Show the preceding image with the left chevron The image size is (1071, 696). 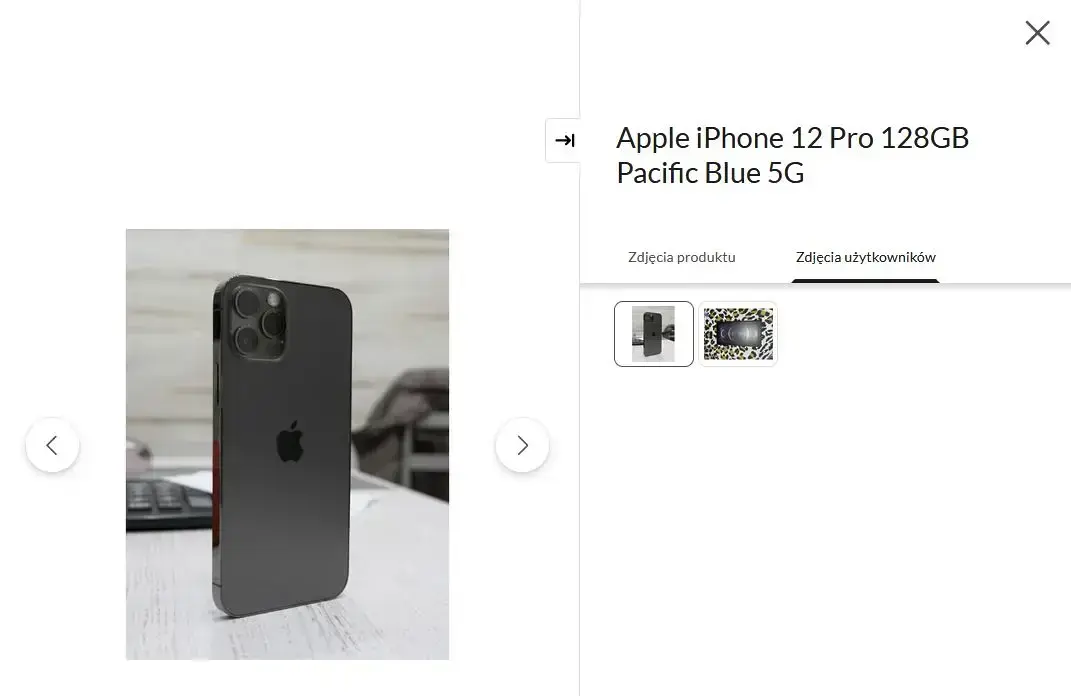click(x=53, y=445)
